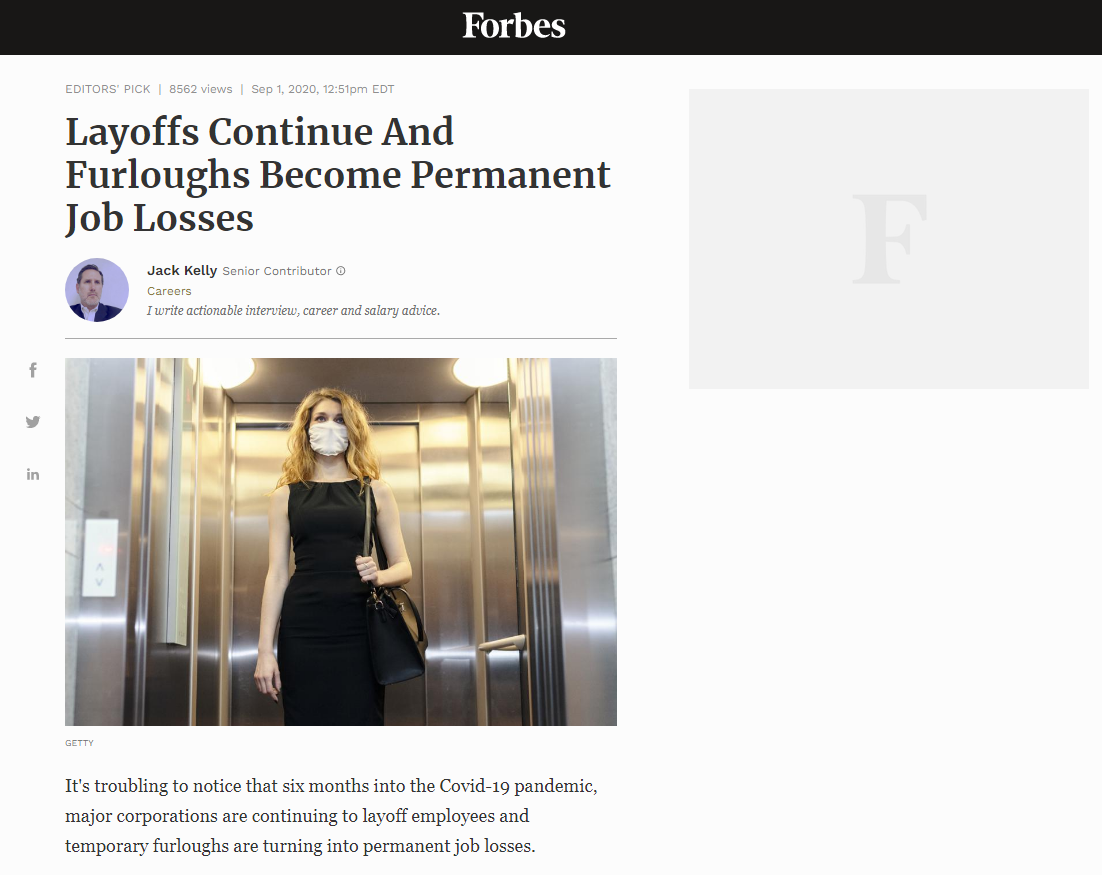This screenshot has height=875, width=1102.
Task: Click the Senior Contributor label
Action: coord(277,271)
